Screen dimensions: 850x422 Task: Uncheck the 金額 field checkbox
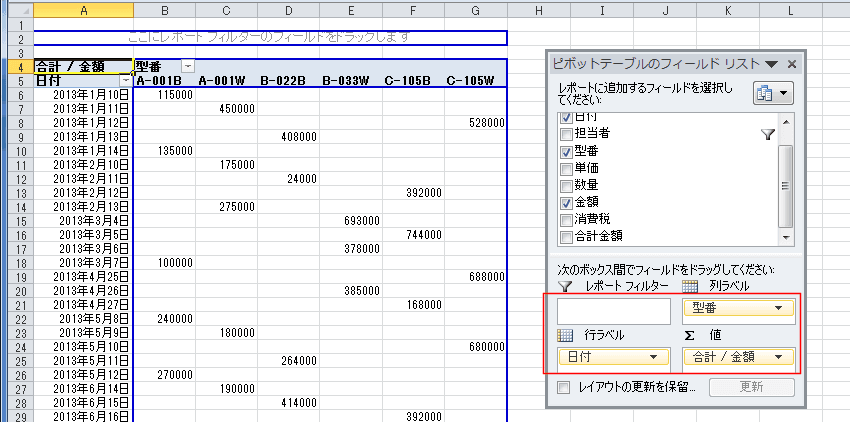[x=566, y=203]
